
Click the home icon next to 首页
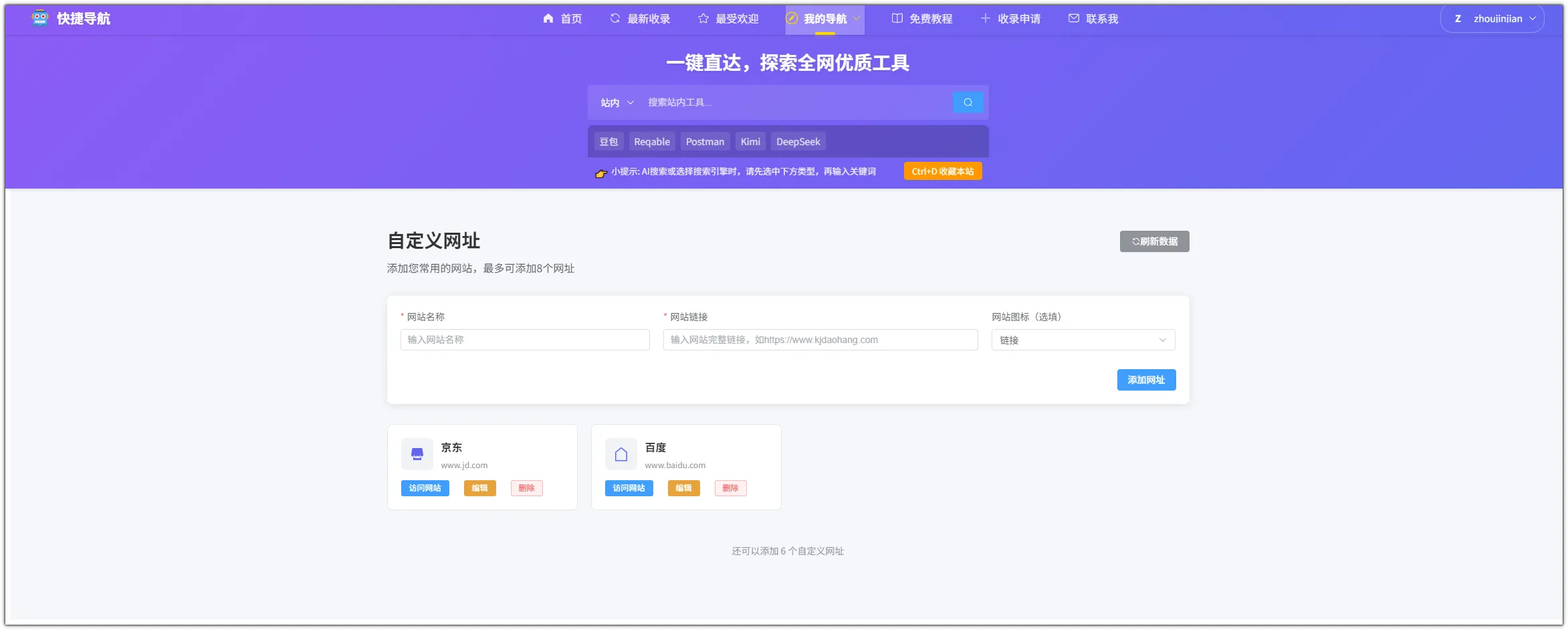pyautogui.click(x=548, y=18)
